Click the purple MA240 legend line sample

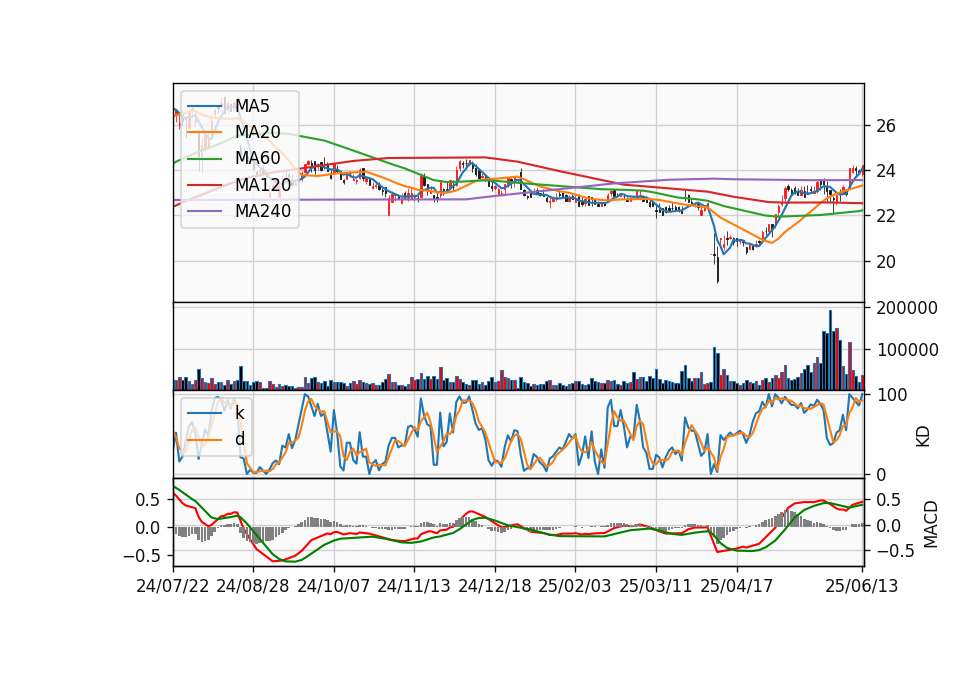click(204, 211)
